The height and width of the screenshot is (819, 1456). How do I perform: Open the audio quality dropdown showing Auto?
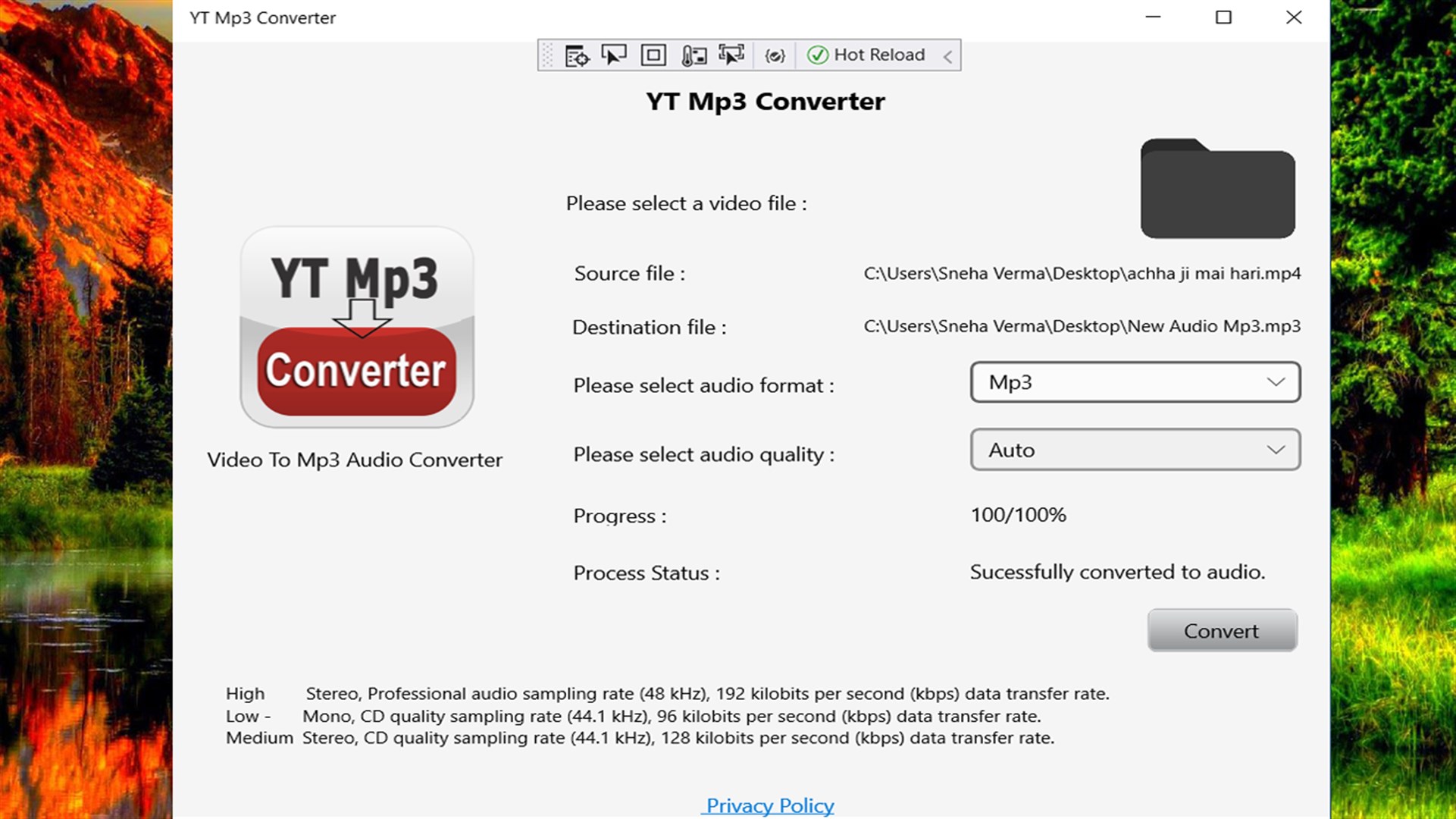(x=1134, y=449)
